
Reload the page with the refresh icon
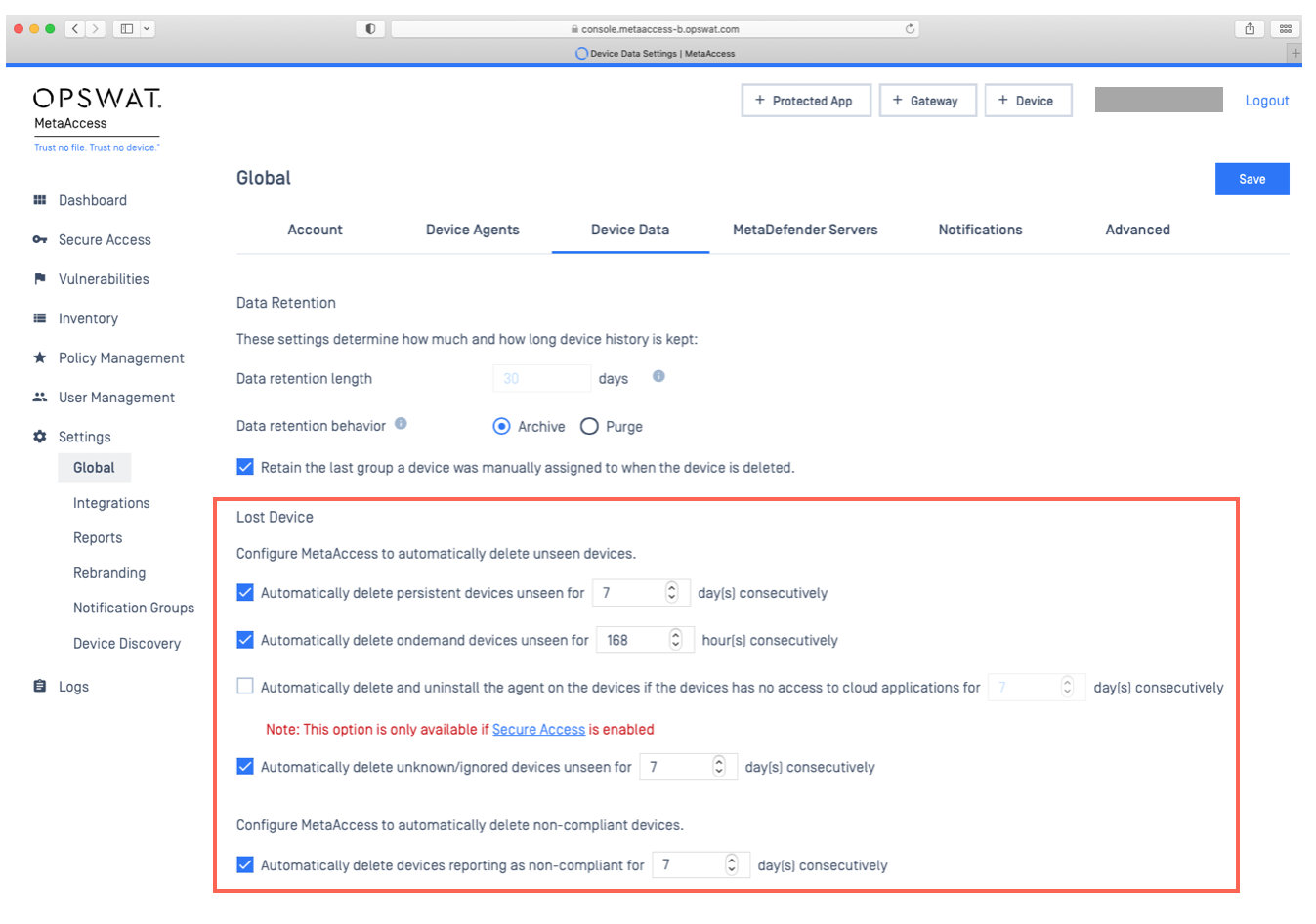910,29
